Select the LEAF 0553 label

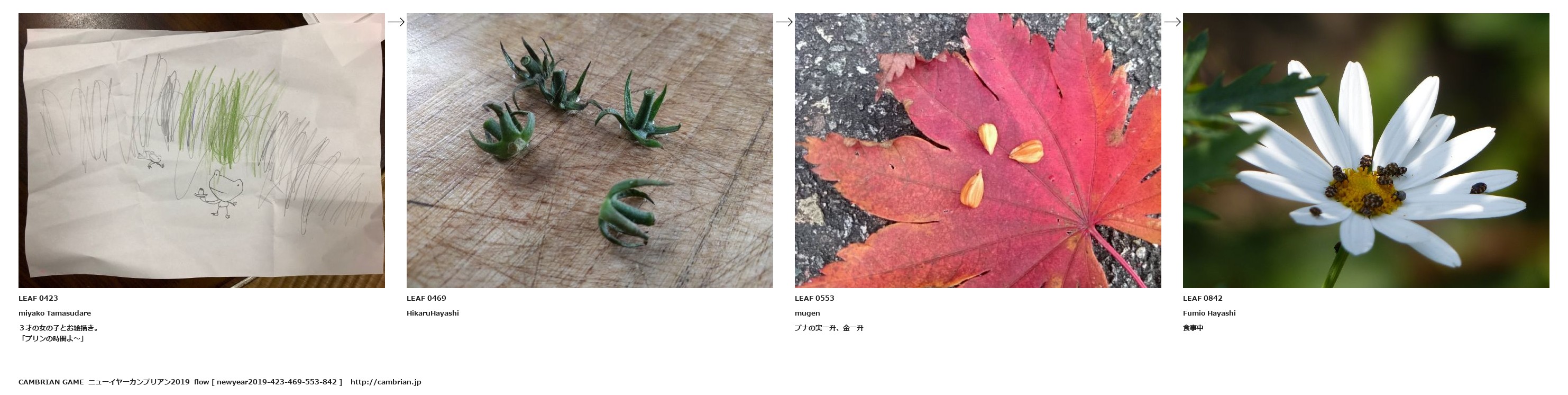(x=814, y=298)
